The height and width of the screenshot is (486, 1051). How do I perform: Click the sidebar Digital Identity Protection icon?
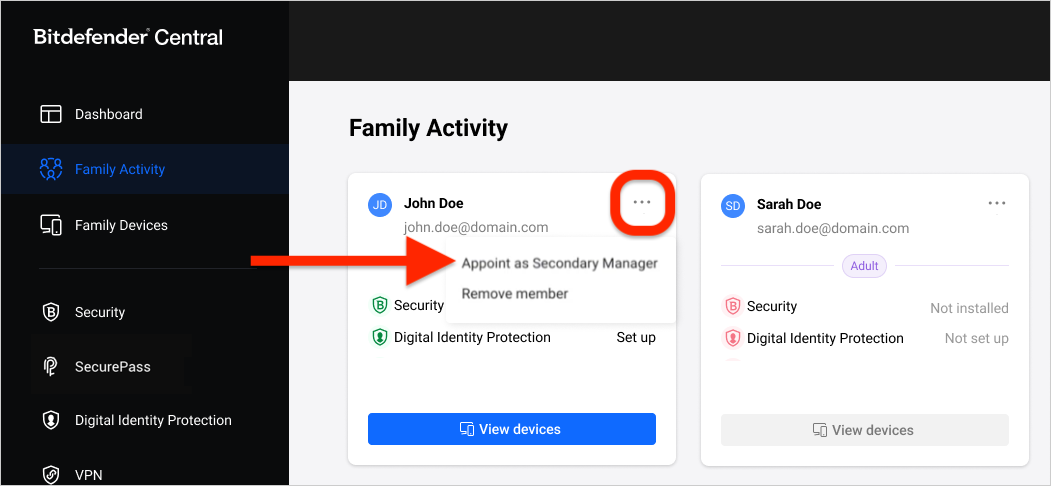click(51, 420)
